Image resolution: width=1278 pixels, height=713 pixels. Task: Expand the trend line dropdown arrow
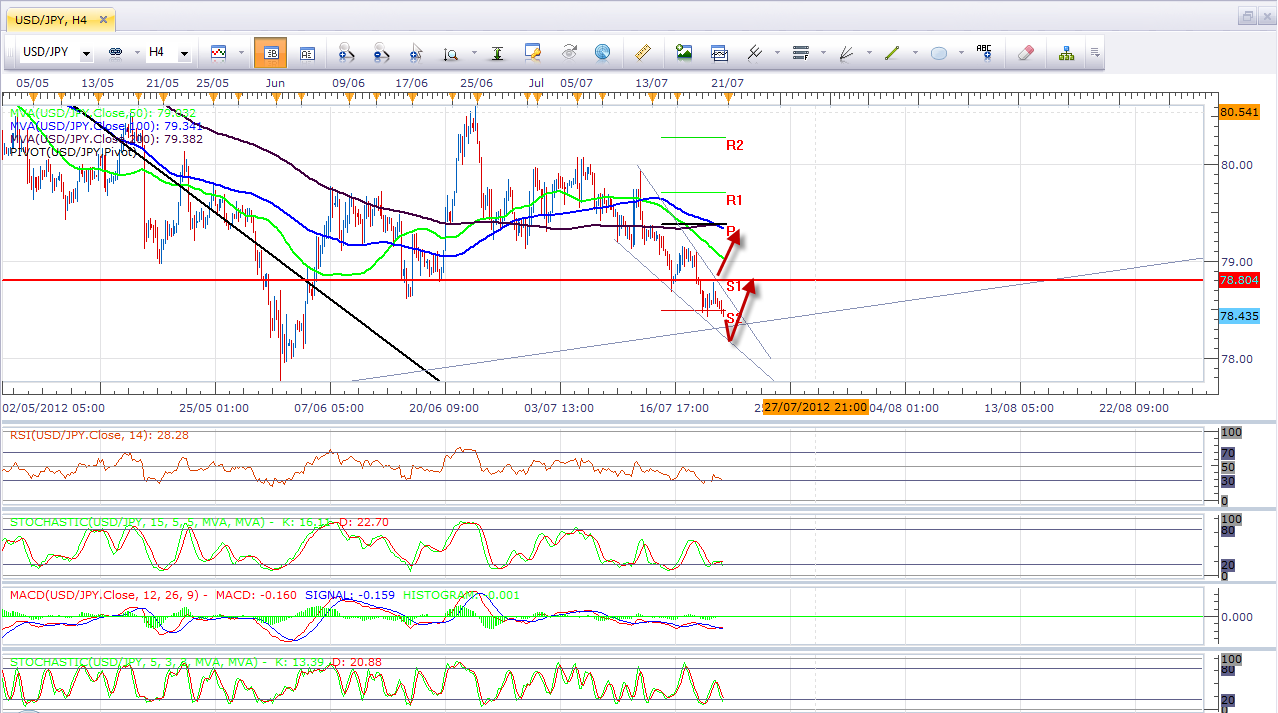click(x=915, y=53)
